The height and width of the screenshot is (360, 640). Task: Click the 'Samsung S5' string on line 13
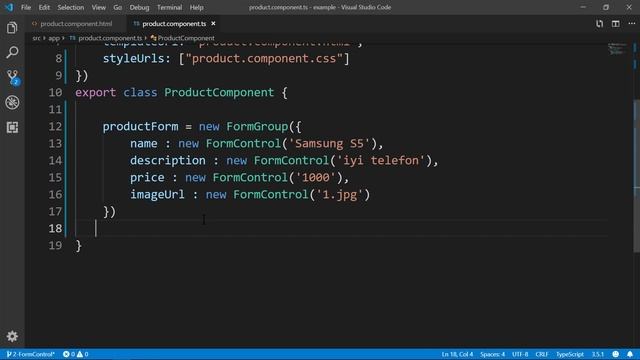point(329,144)
